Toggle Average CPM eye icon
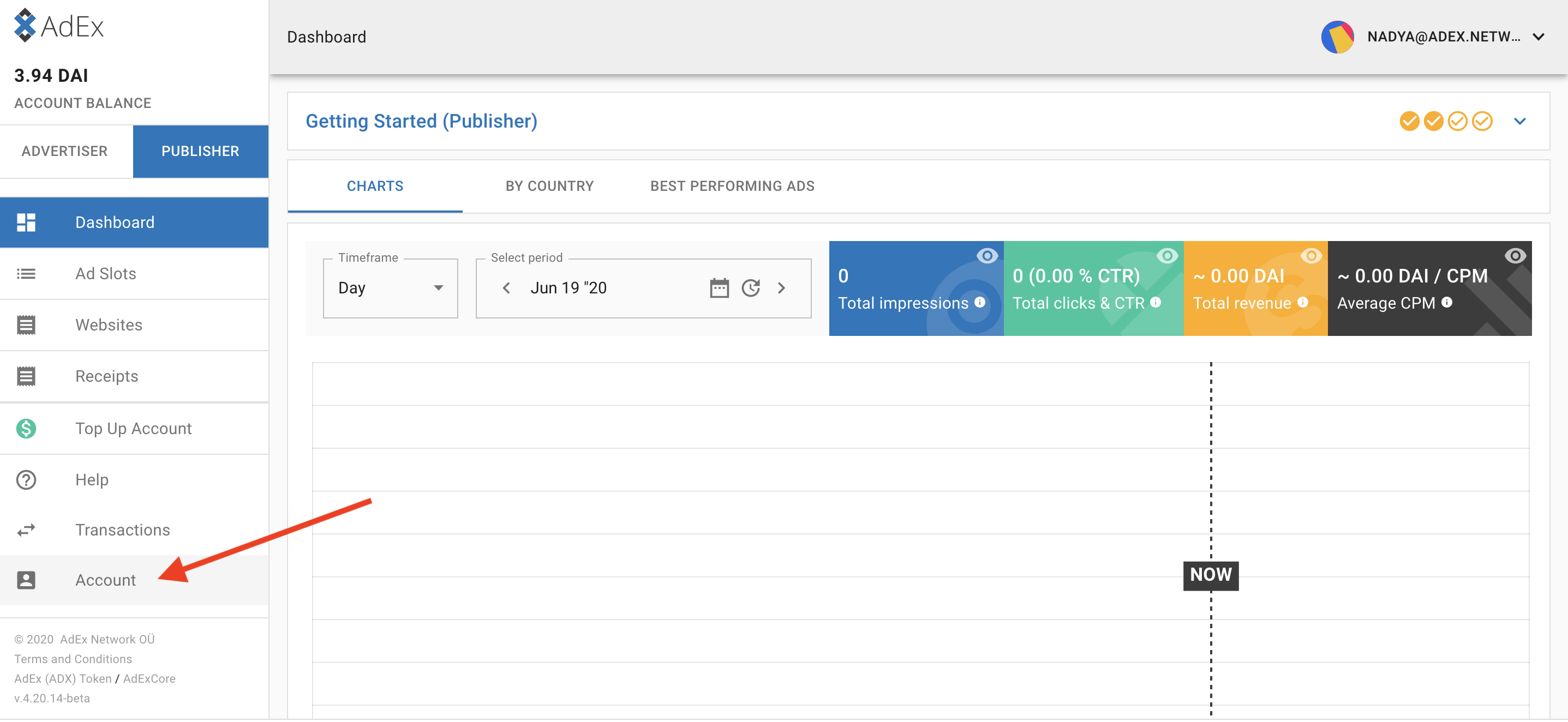 coord(1515,255)
